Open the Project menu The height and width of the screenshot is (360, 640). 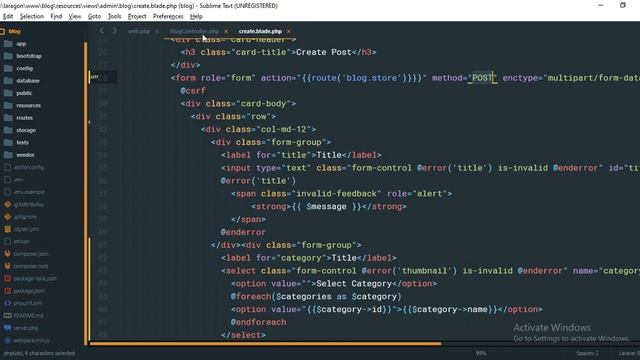pyautogui.click(x=137, y=16)
